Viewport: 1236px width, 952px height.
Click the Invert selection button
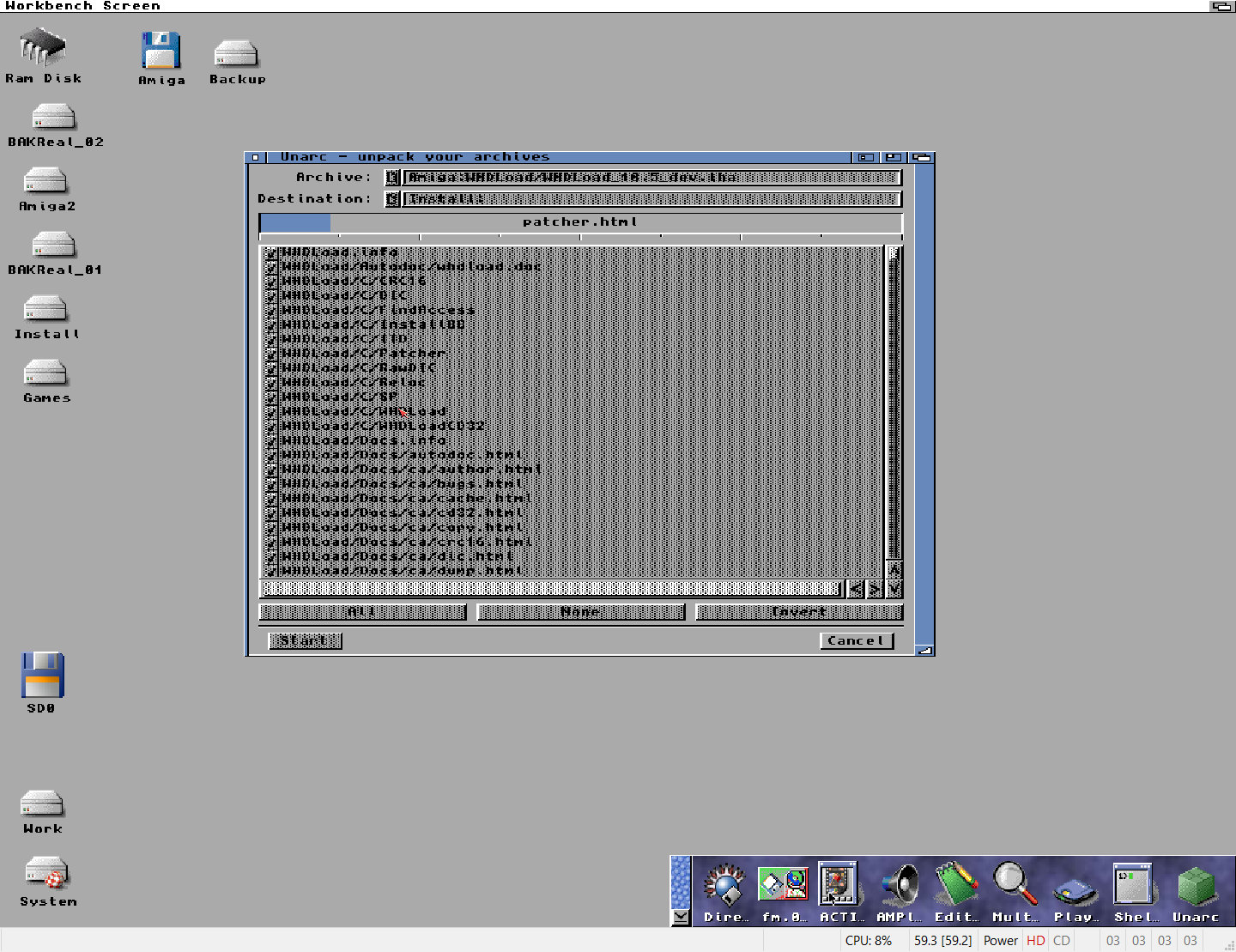(x=799, y=612)
